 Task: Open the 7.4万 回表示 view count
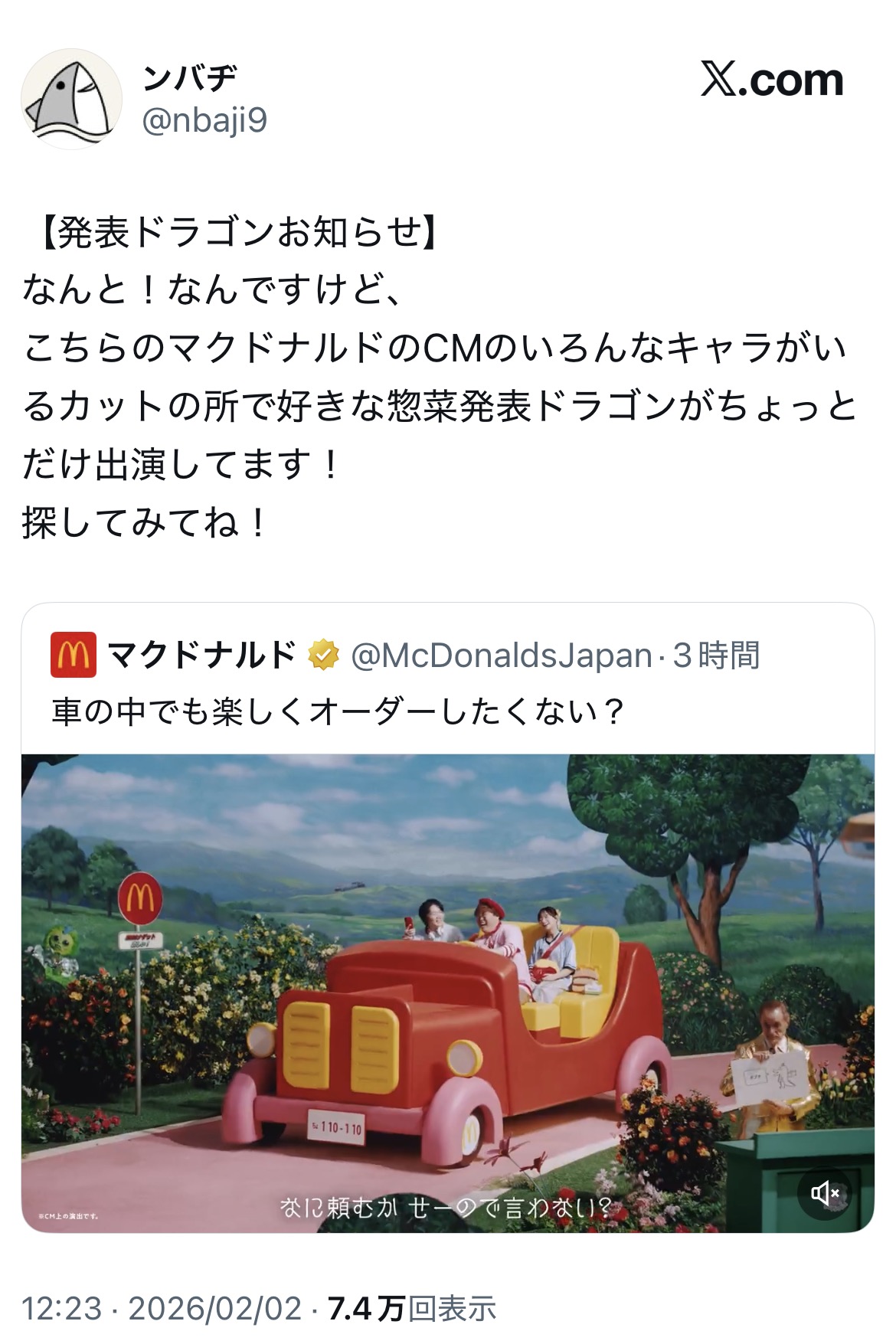coord(413,1308)
